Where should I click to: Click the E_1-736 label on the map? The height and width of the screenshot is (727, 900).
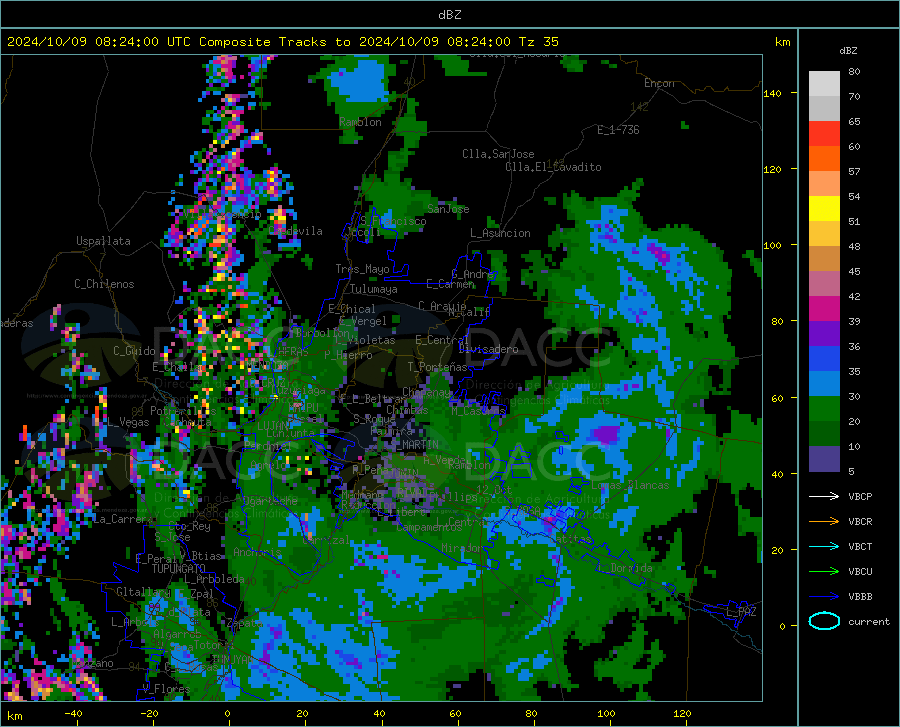click(x=618, y=130)
